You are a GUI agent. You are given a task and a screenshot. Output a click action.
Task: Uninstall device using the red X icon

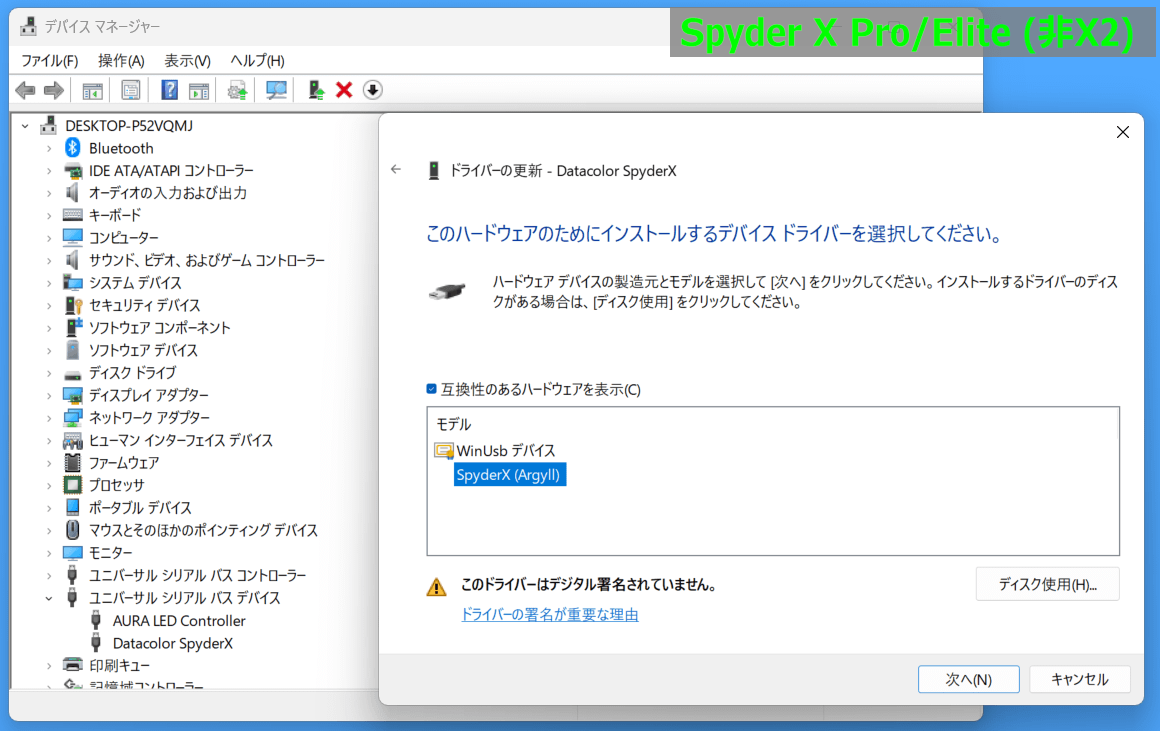(x=344, y=90)
